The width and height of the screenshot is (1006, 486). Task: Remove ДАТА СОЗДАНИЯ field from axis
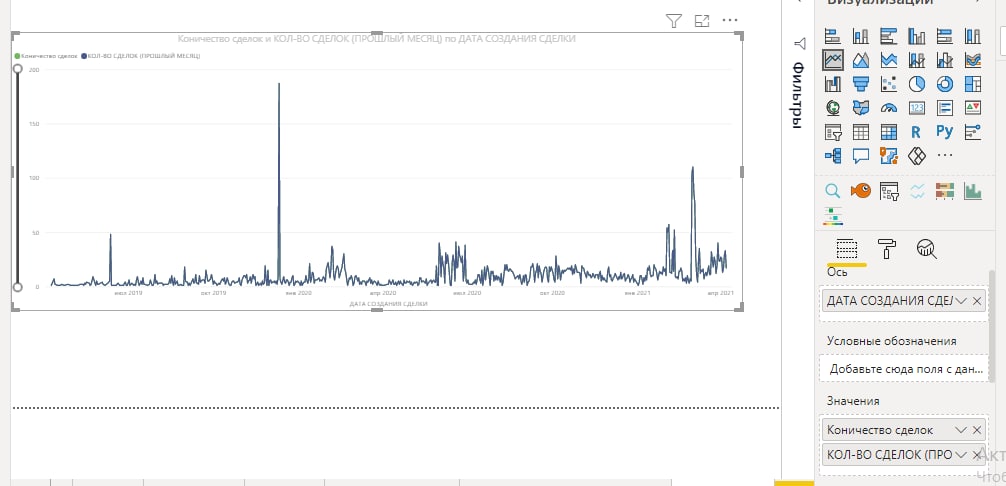(976, 301)
